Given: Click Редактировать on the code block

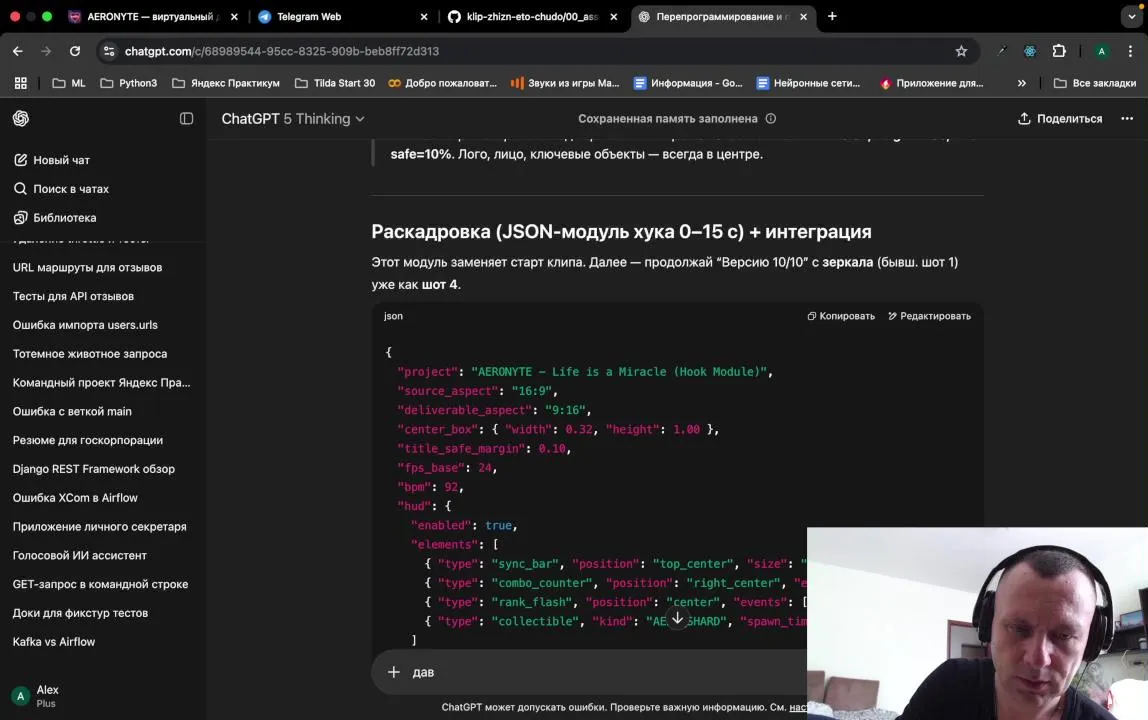Looking at the screenshot, I should pos(929,316).
